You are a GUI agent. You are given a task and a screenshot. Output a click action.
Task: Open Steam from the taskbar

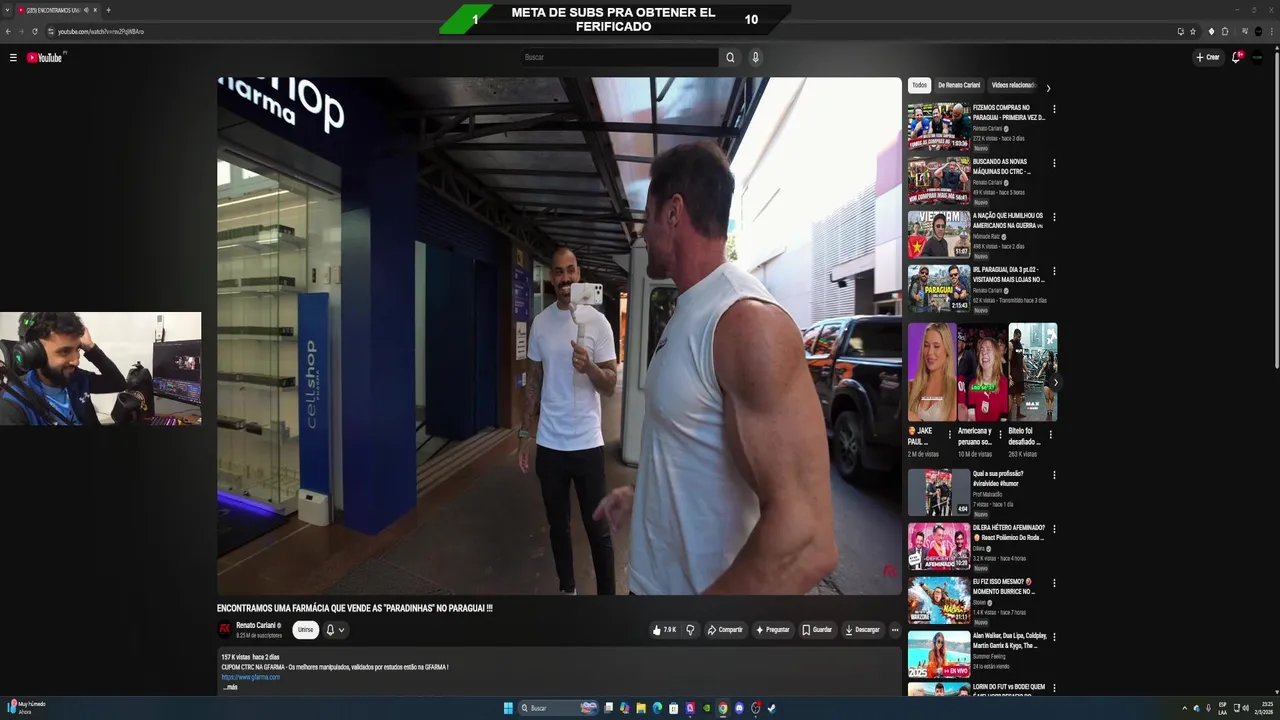tap(772, 708)
